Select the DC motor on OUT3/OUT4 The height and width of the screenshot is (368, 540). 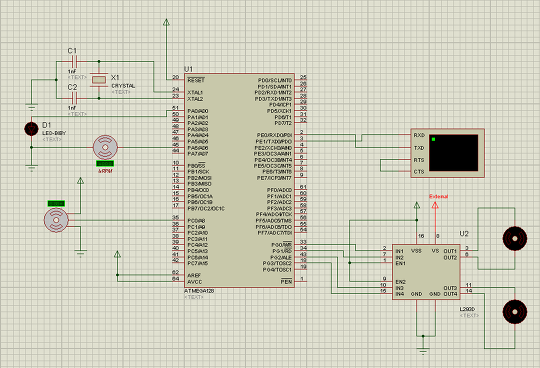(515, 312)
